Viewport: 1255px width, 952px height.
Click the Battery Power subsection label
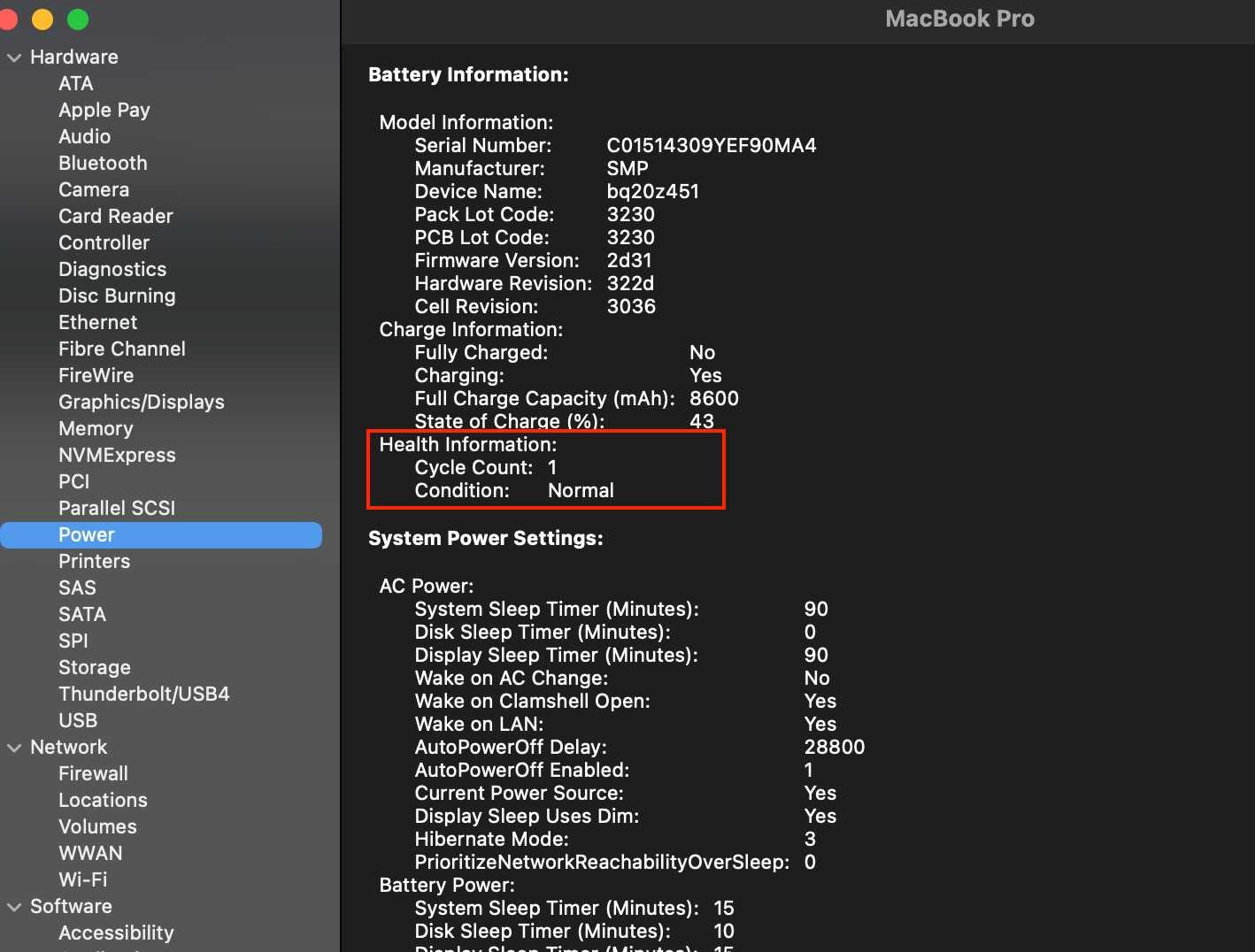tap(447, 885)
